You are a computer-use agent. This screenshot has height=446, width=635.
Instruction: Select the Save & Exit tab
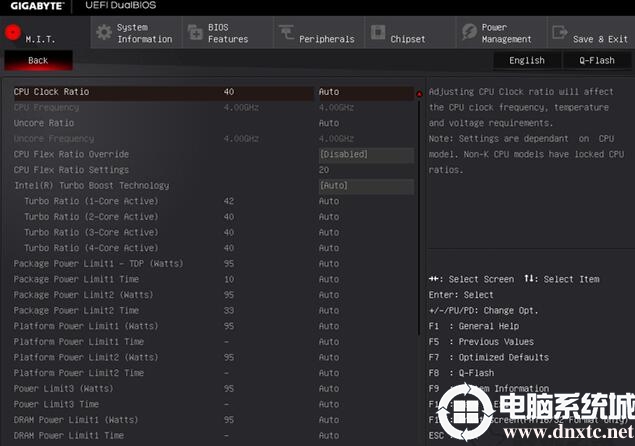(x=592, y=33)
